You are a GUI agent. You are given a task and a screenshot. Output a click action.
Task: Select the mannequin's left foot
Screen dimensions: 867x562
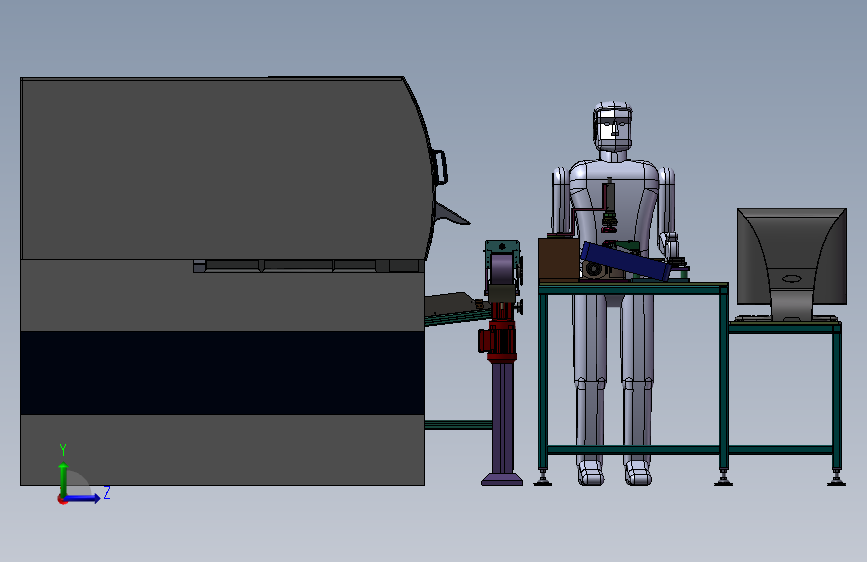click(638, 473)
